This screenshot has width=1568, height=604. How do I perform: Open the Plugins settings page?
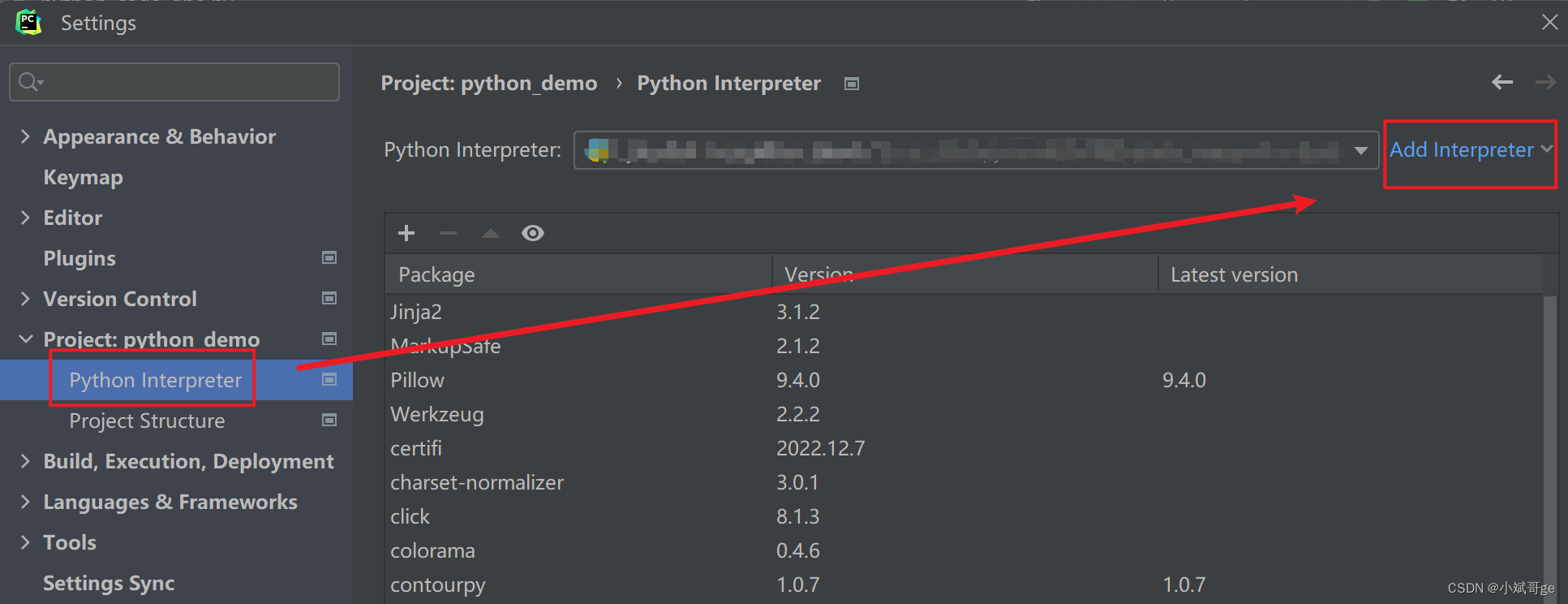[79, 258]
